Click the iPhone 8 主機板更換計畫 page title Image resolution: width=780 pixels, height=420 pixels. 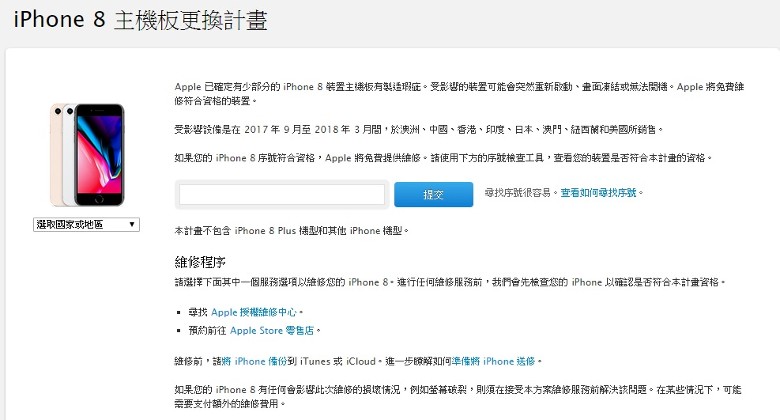(140, 20)
